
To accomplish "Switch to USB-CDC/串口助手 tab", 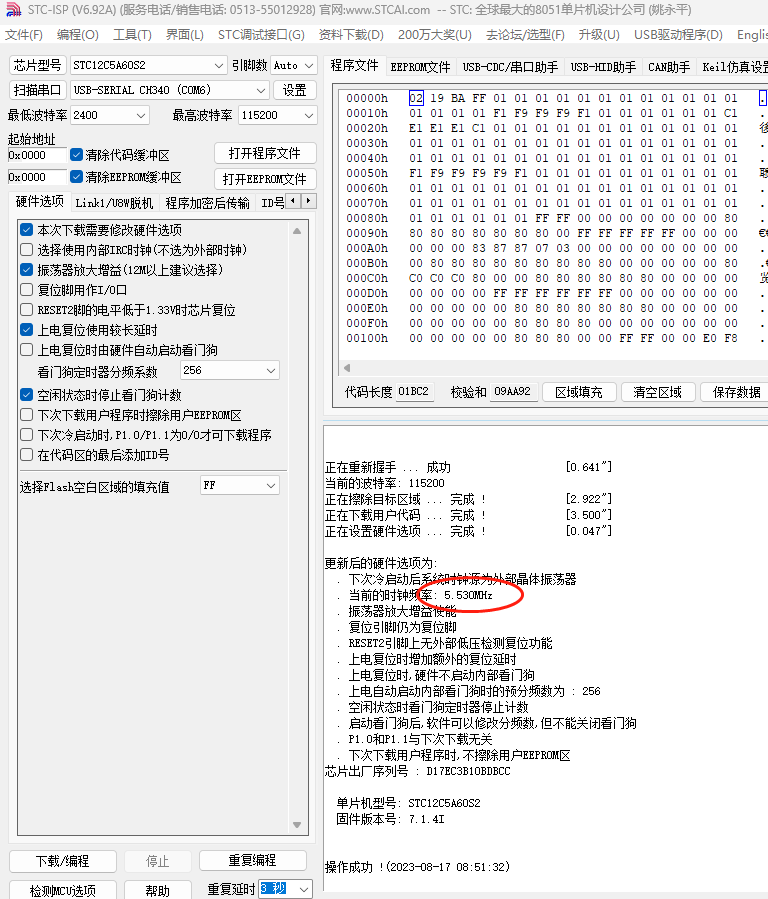I will tap(510, 67).
